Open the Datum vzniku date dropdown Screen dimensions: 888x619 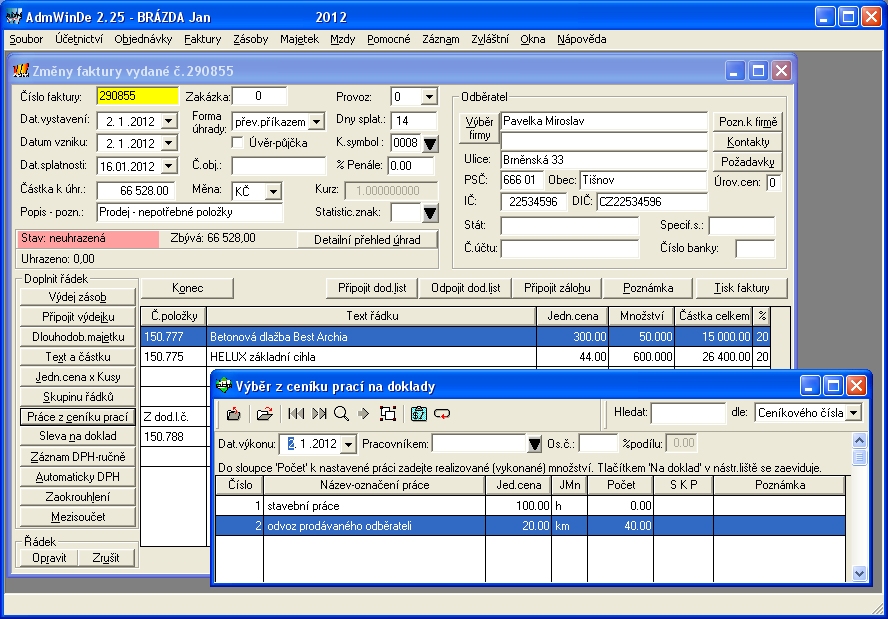[x=169, y=144]
